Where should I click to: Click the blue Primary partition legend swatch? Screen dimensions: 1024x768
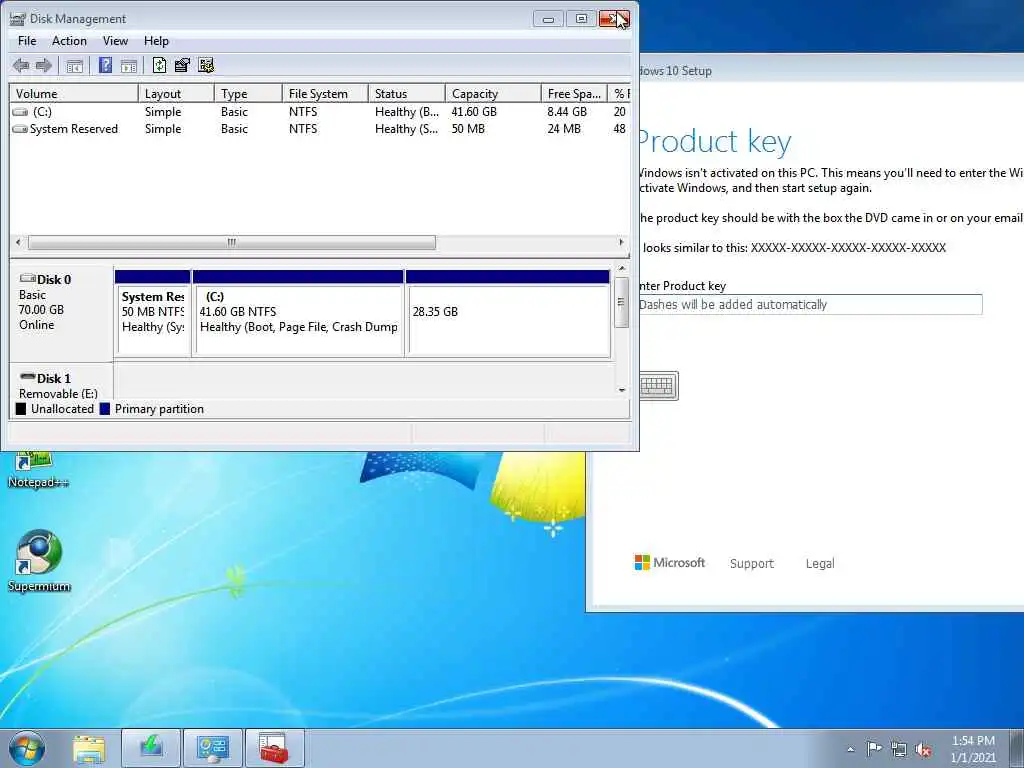tap(104, 409)
